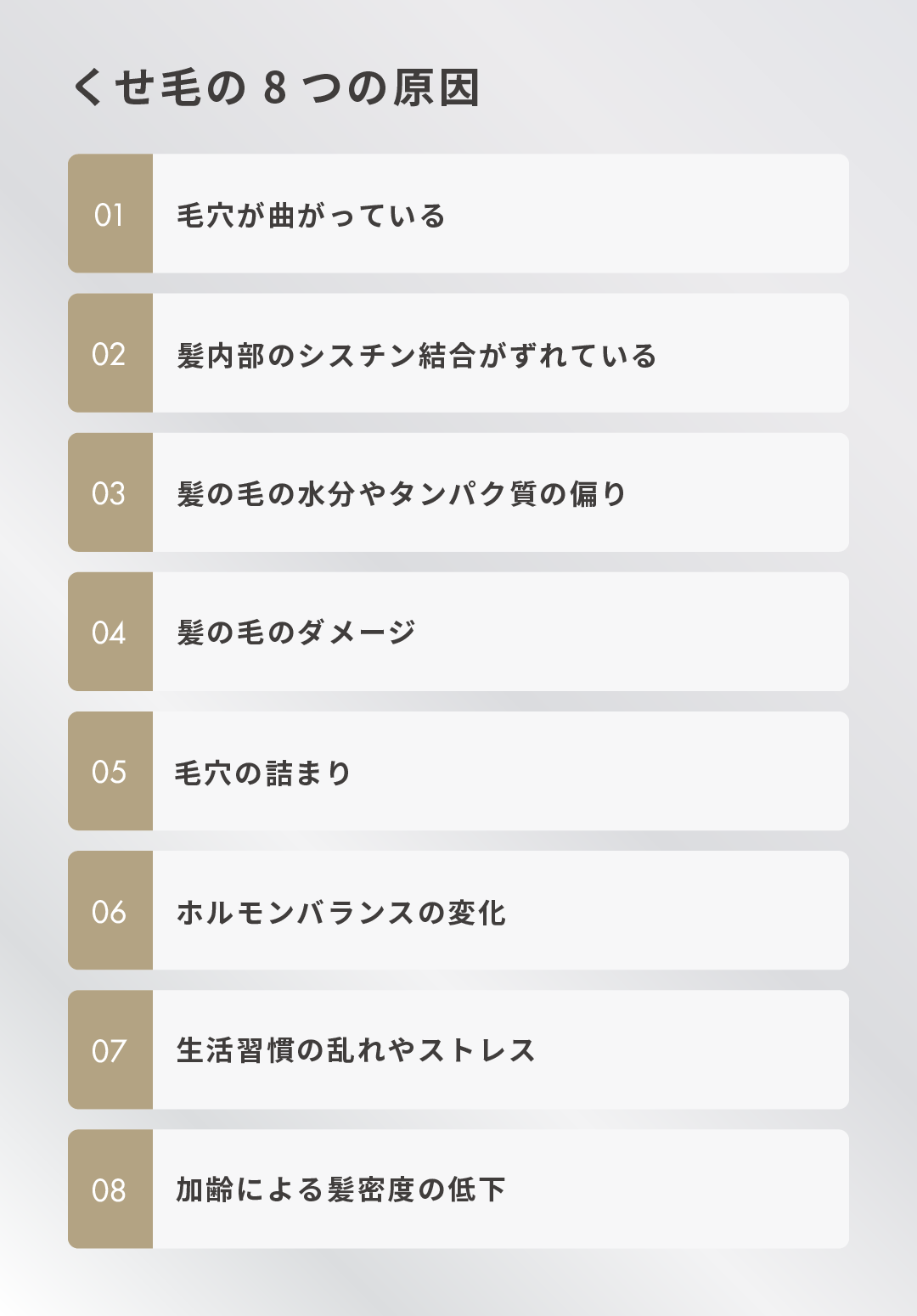Click the 08 number badge
This screenshot has height=1316, width=917.
click(110, 1189)
